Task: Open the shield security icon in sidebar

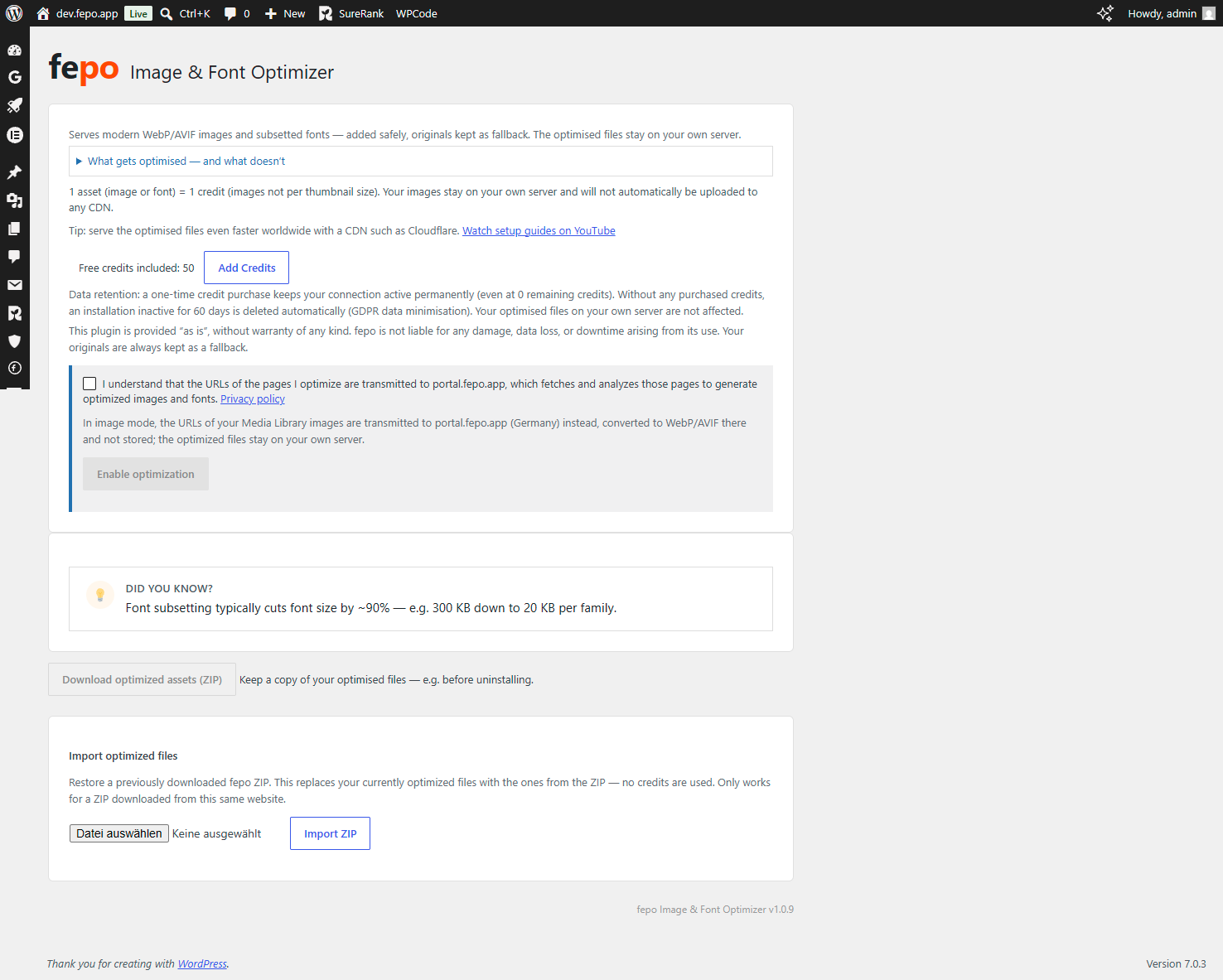Action: pos(14,340)
